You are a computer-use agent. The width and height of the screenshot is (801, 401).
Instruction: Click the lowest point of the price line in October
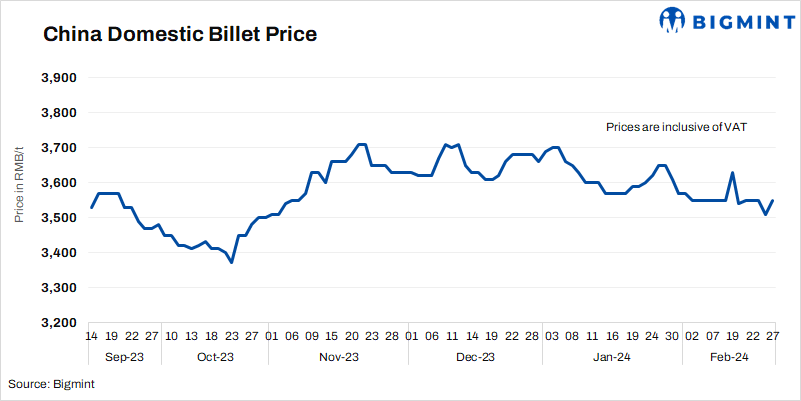(232, 262)
